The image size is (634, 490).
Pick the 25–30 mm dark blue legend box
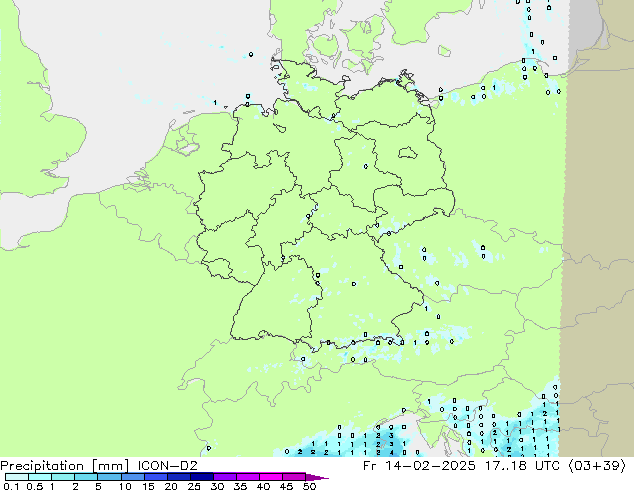point(201,477)
